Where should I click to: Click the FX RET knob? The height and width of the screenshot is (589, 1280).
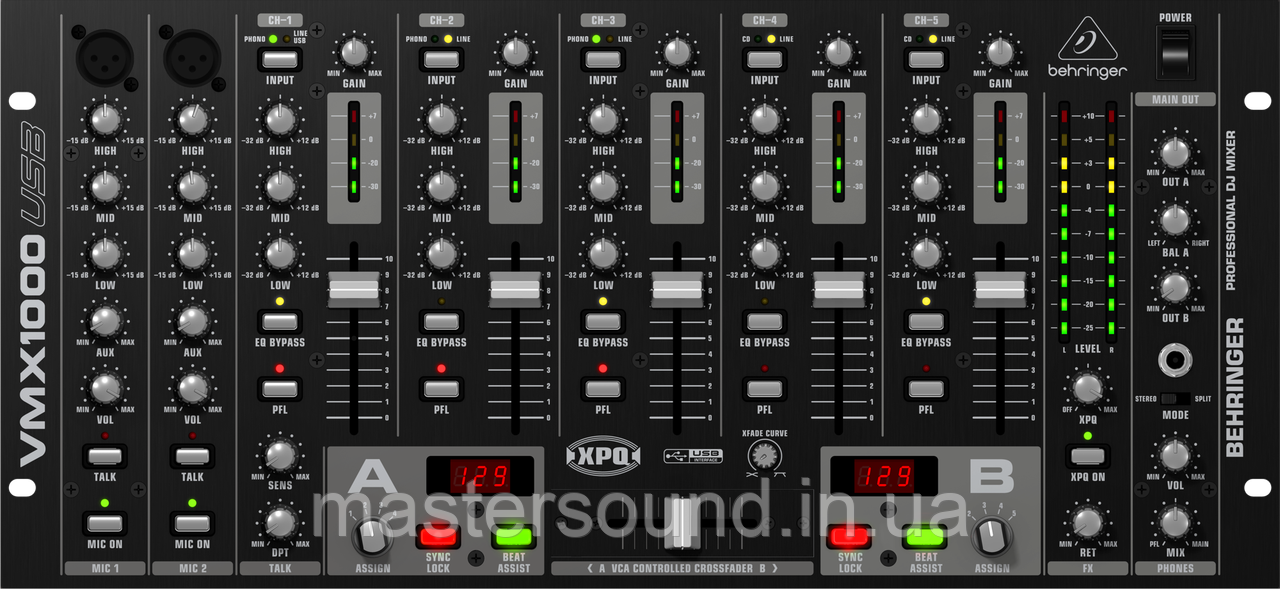pyautogui.click(x=1087, y=522)
